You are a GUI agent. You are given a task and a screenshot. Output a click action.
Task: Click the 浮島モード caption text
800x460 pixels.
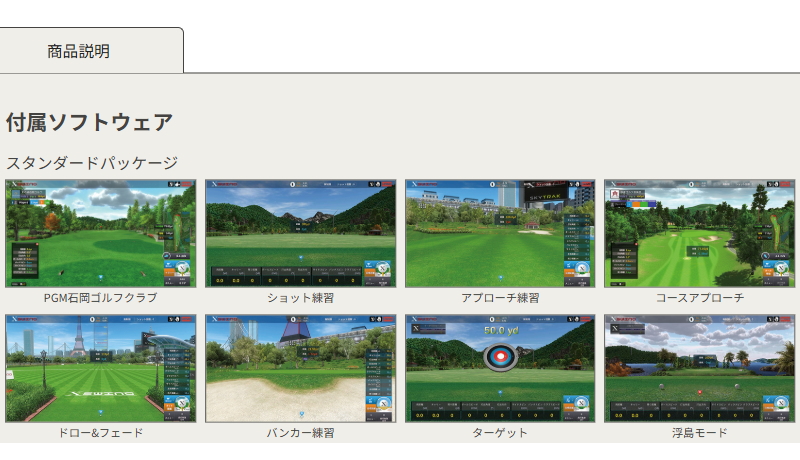(x=699, y=433)
